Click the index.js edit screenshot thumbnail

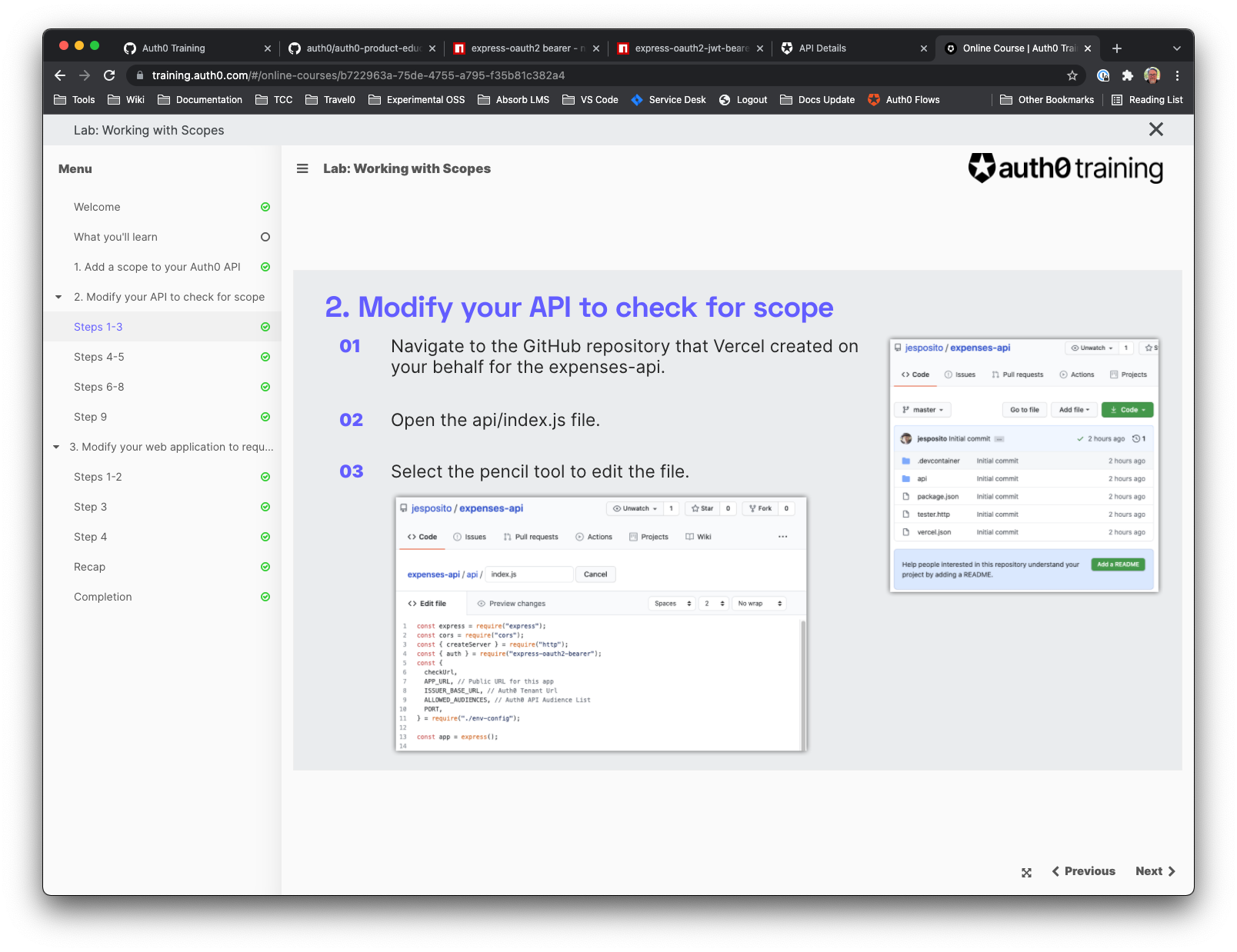click(601, 624)
